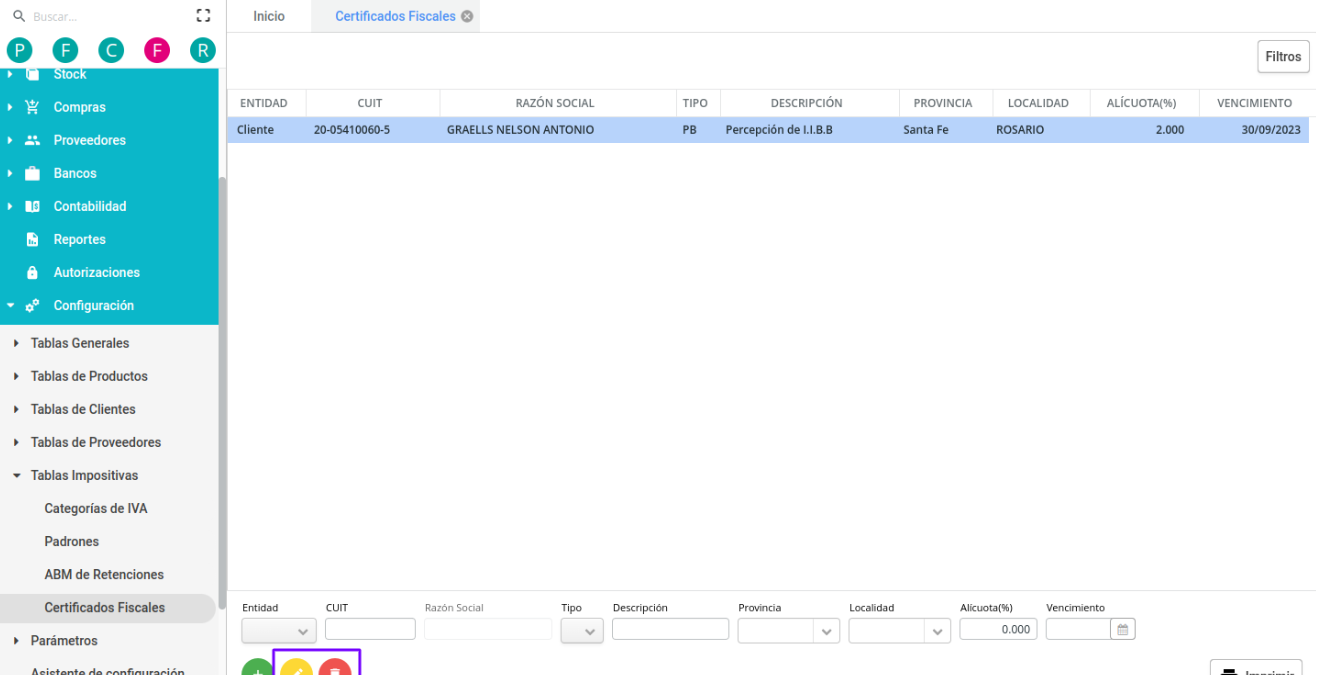Expand the Compras menu arrow
Viewport: 1319px width, 675px height.
coord(10,107)
